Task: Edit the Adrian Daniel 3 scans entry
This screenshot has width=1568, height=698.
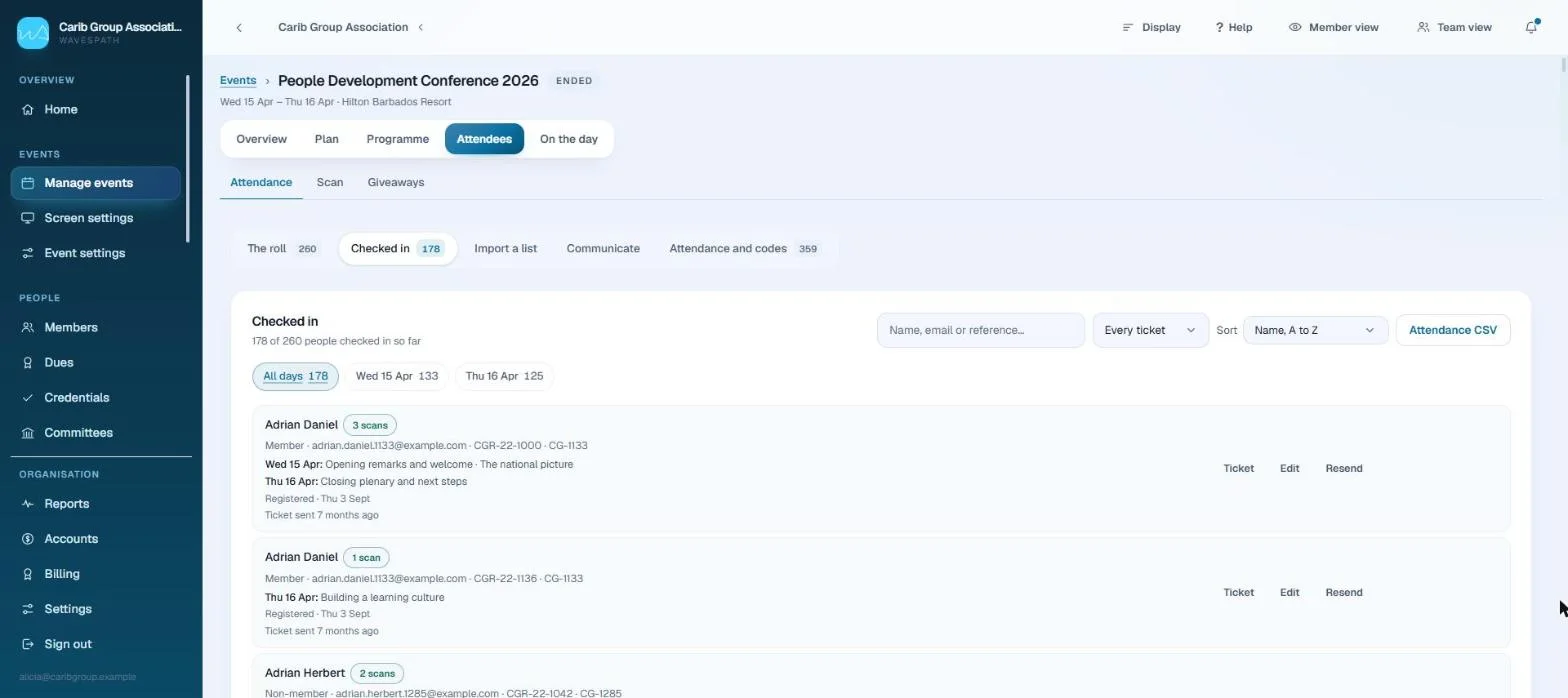Action: point(1289,468)
